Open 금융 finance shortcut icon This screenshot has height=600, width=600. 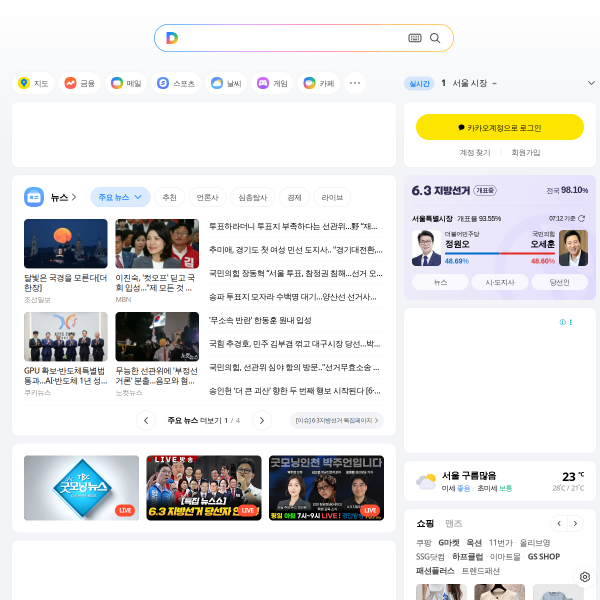click(70, 83)
